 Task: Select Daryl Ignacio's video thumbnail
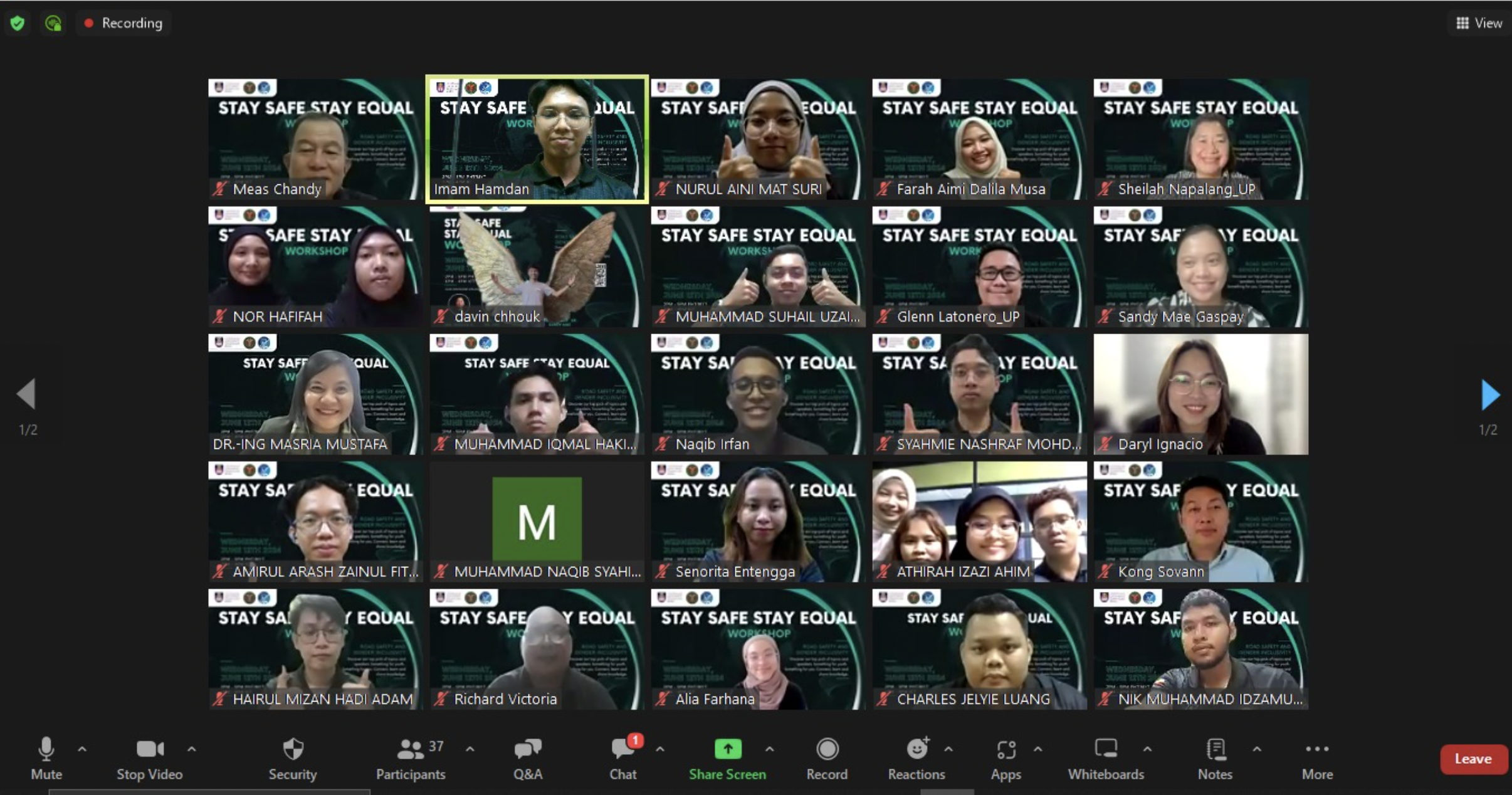(1200, 394)
